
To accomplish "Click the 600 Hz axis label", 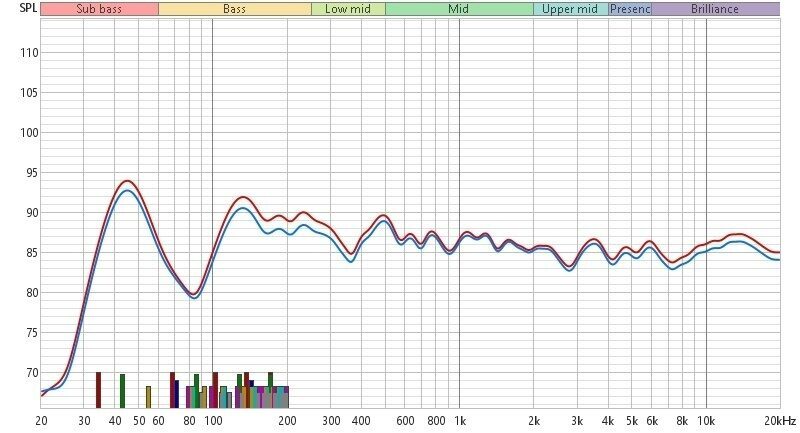I will coord(406,421).
